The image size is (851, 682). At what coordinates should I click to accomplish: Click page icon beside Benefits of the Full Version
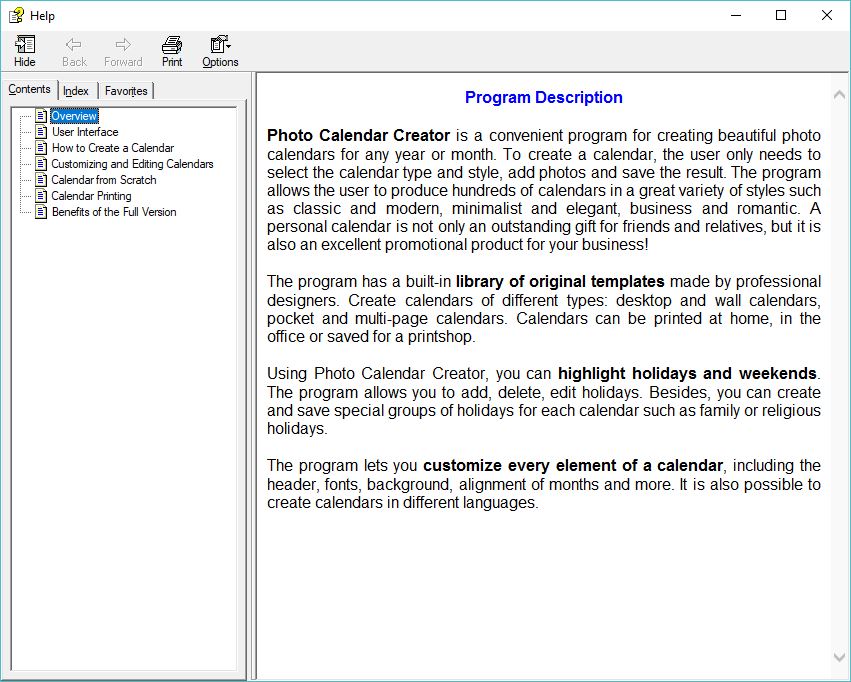coord(41,212)
